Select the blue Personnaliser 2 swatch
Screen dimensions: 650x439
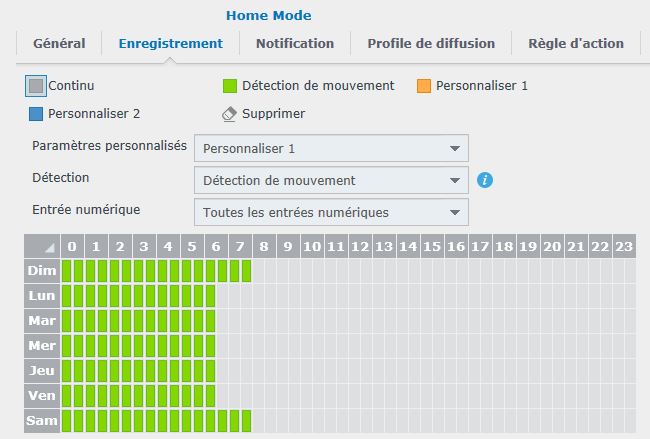click(36, 114)
